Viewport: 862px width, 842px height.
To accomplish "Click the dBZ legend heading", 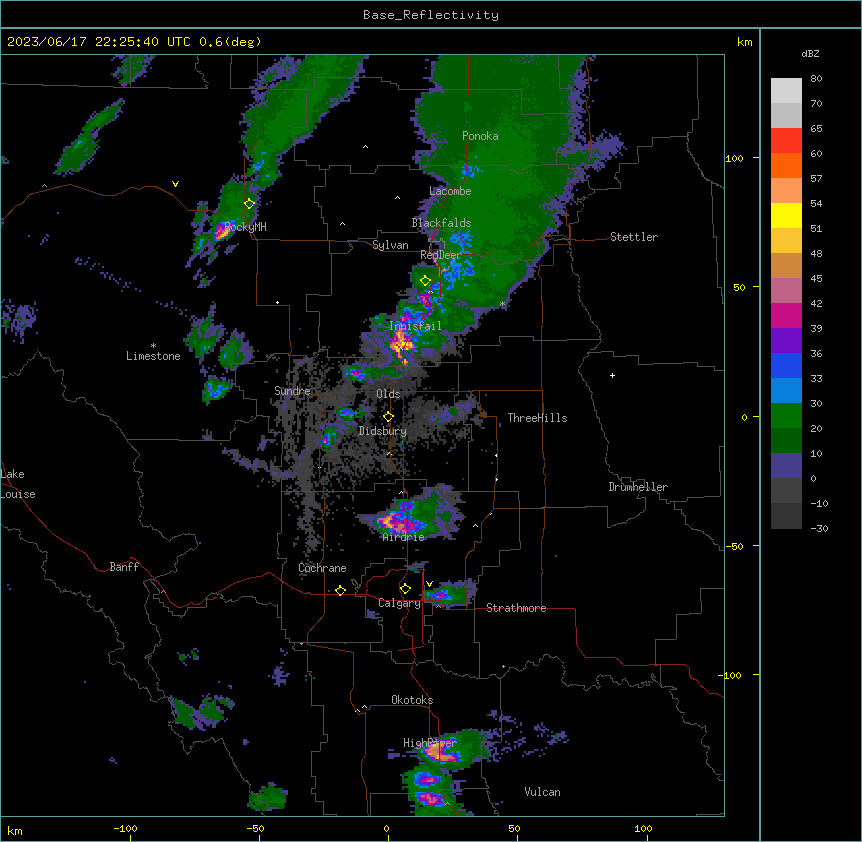I will 810,54.
